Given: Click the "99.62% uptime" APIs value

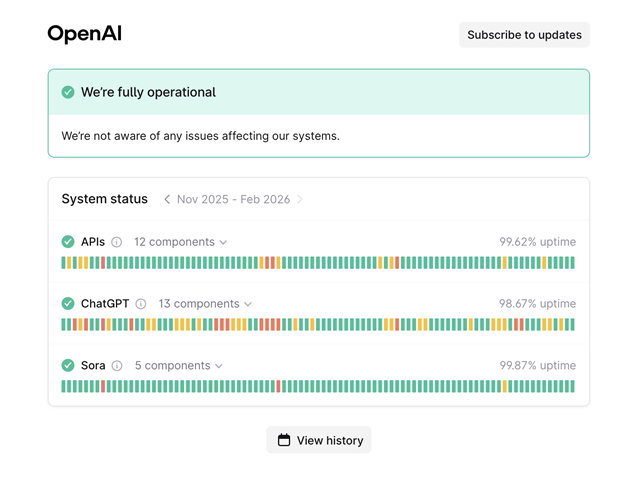Looking at the screenshot, I should pyautogui.click(x=538, y=242).
